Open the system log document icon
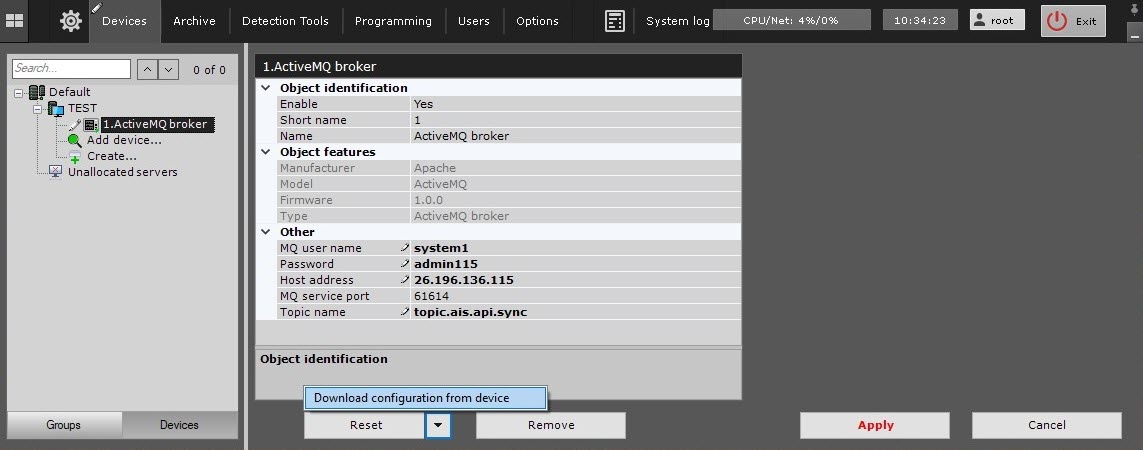Screen dimensions: 1143x450 click(x=615, y=21)
